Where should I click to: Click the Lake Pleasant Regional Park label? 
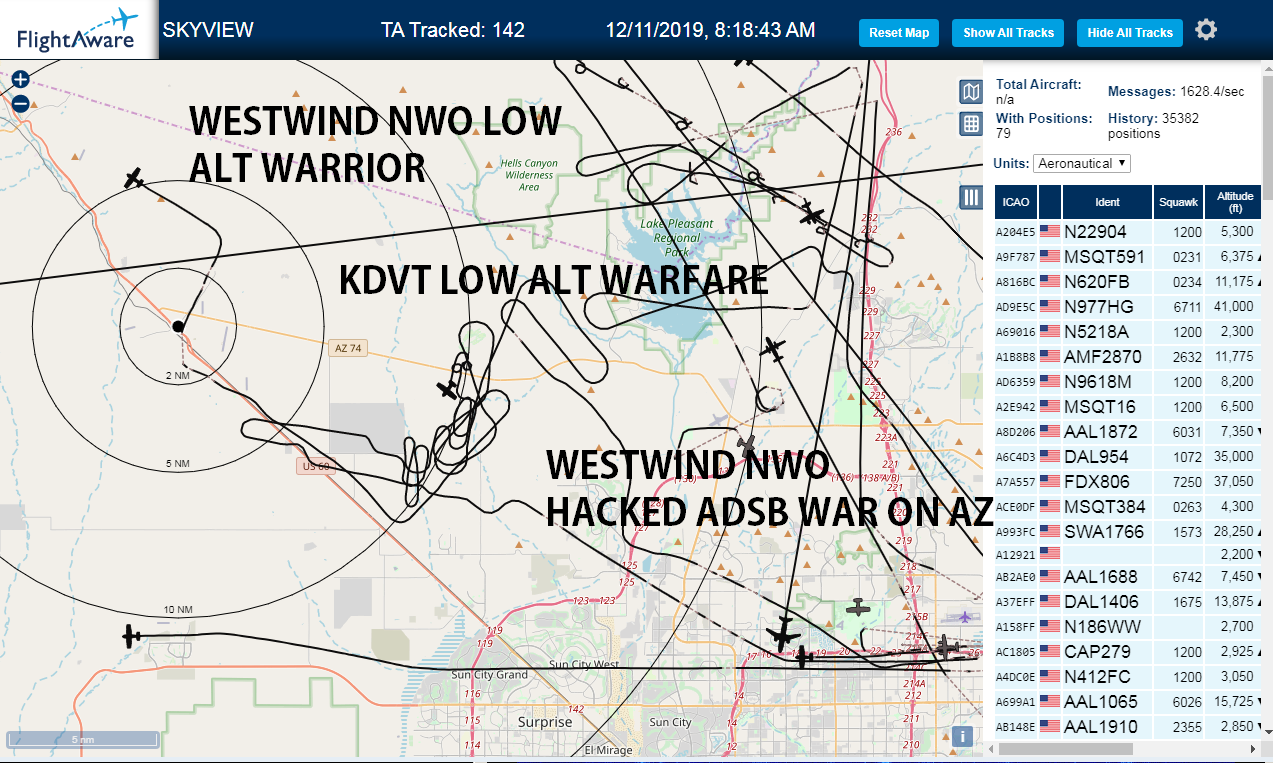coord(677,238)
